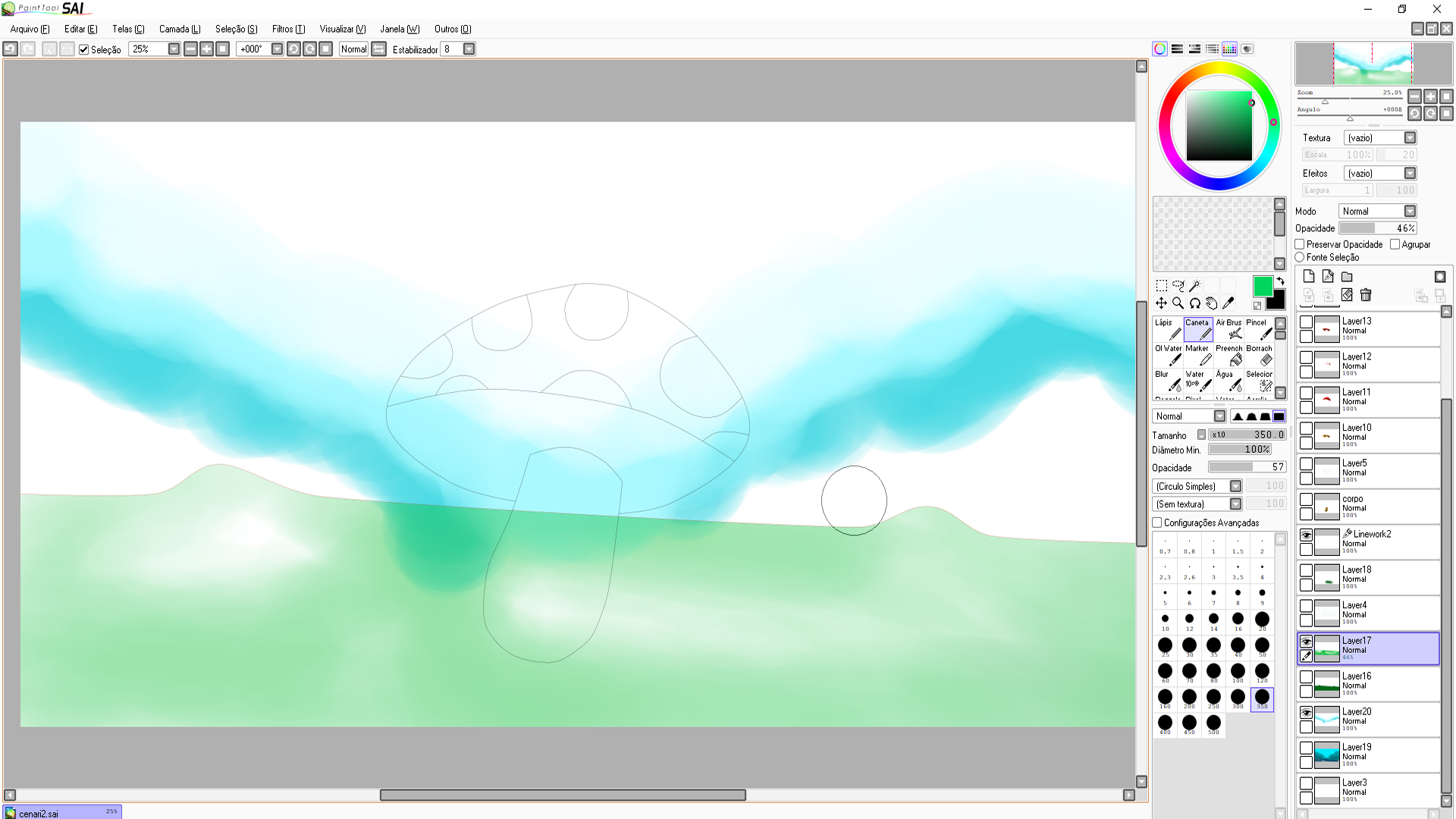Enable Agrupar checkbox
The image size is (1456, 819).
tap(1395, 244)
